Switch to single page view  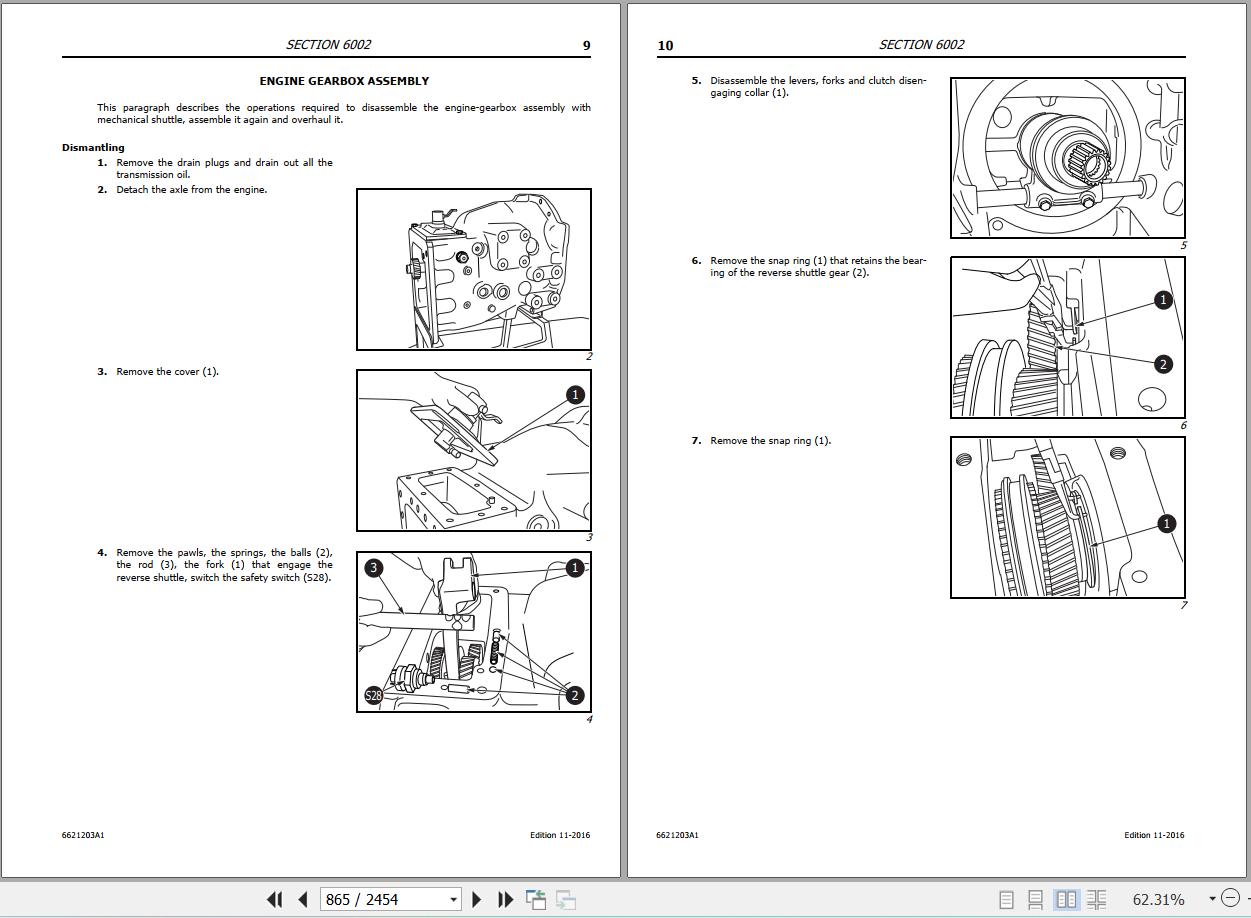pyautogui.click(x=1007, y=900)
